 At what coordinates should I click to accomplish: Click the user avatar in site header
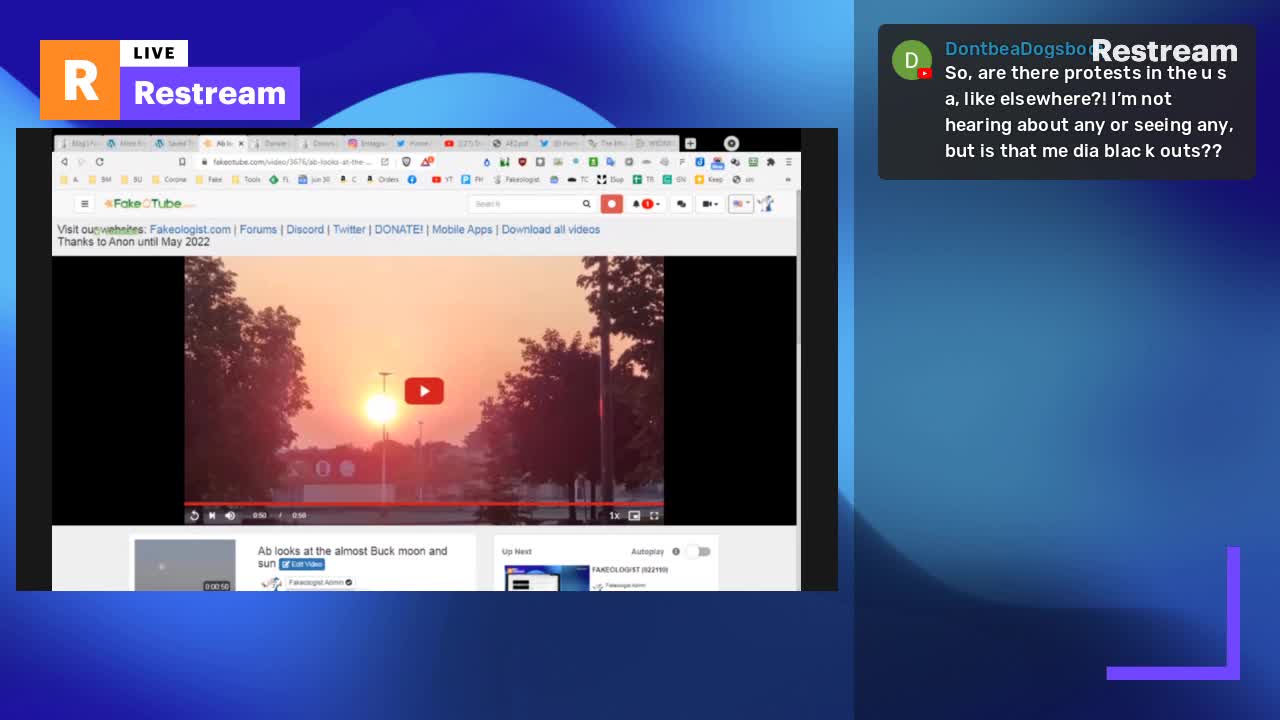(766, 204)
